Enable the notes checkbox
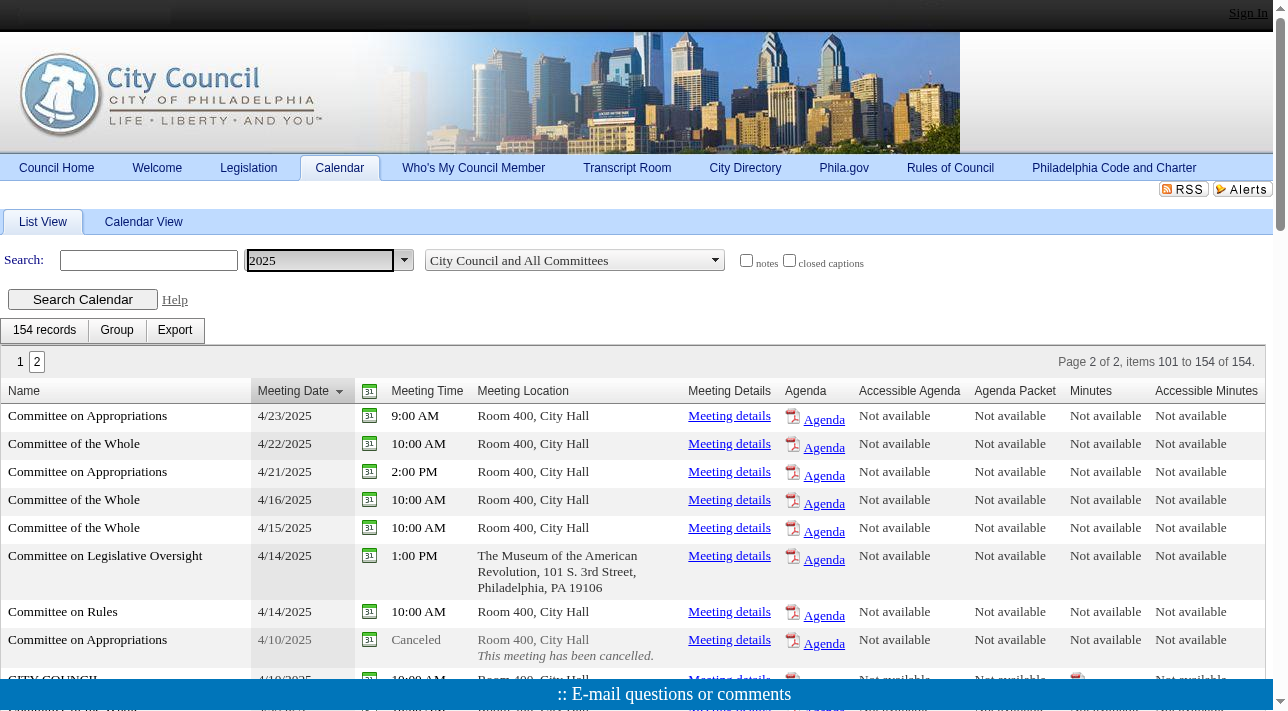 coord(746,261)
